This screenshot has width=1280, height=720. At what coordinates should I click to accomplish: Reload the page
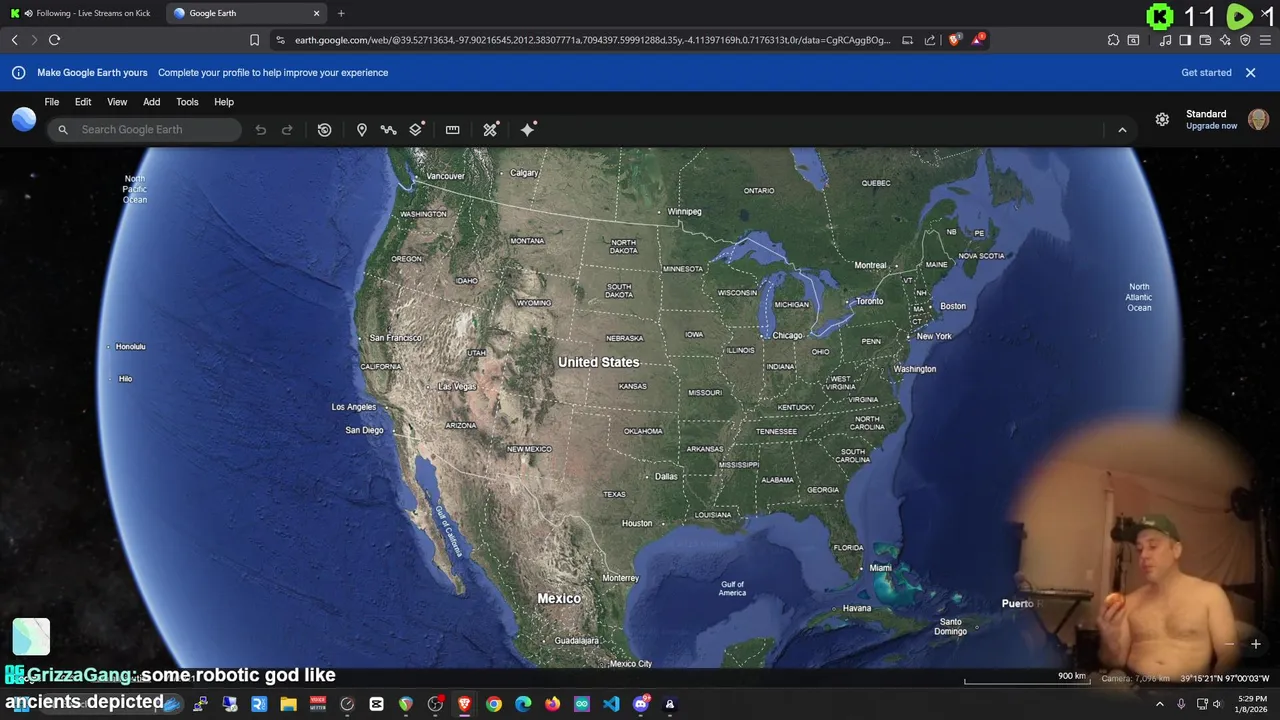(x=54, y=40)
